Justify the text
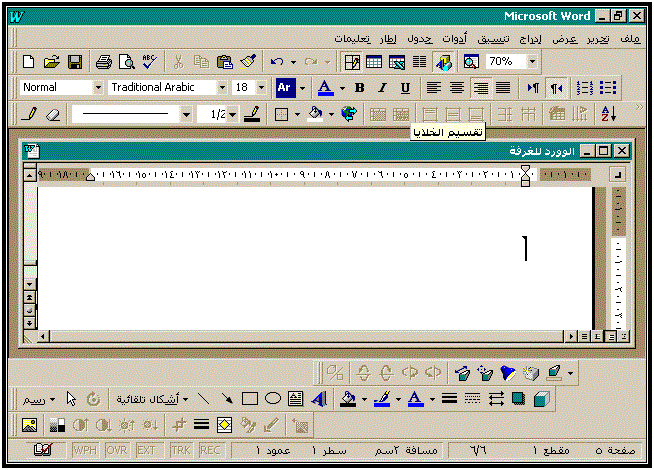This screenshot has width=654, height=470. coord(503,88)
